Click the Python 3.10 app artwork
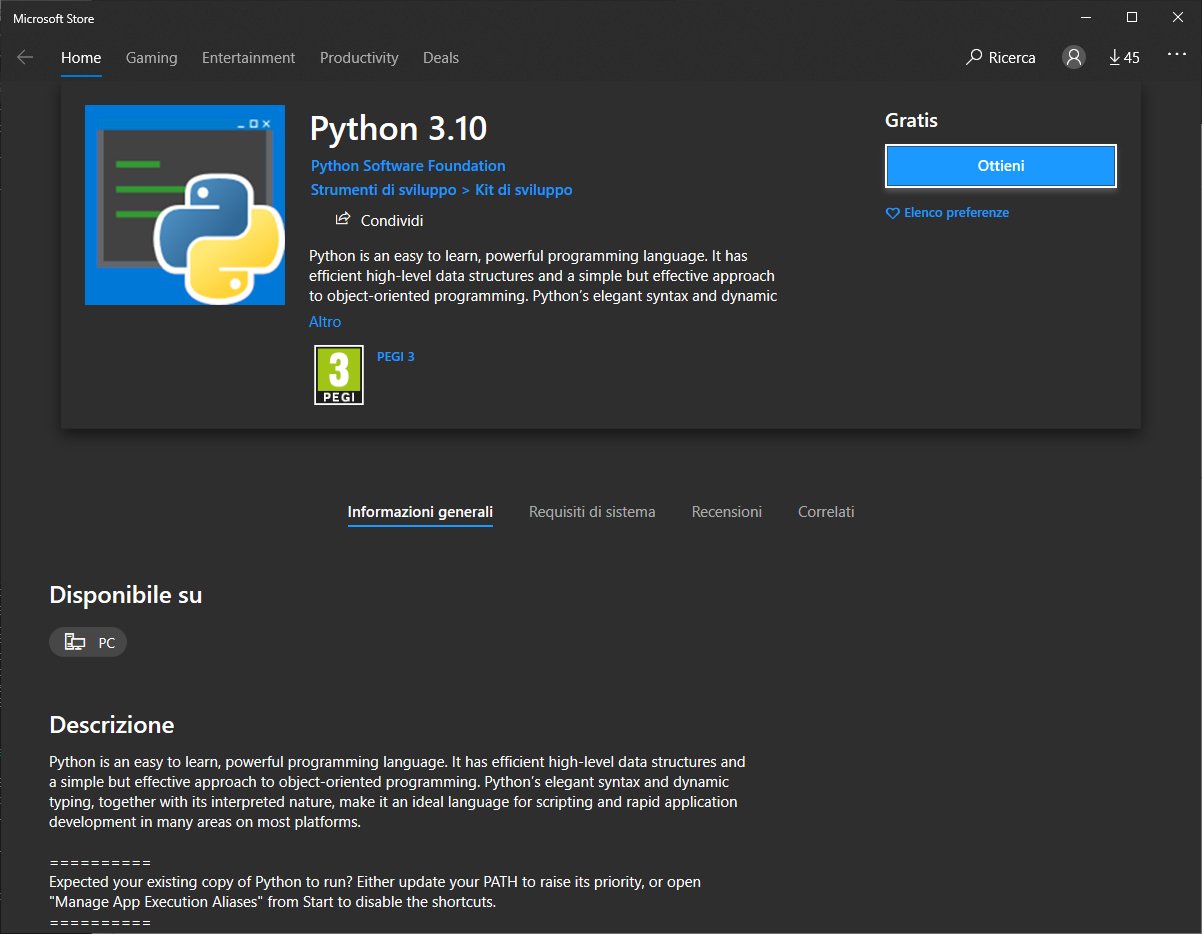 coord(185,205)
